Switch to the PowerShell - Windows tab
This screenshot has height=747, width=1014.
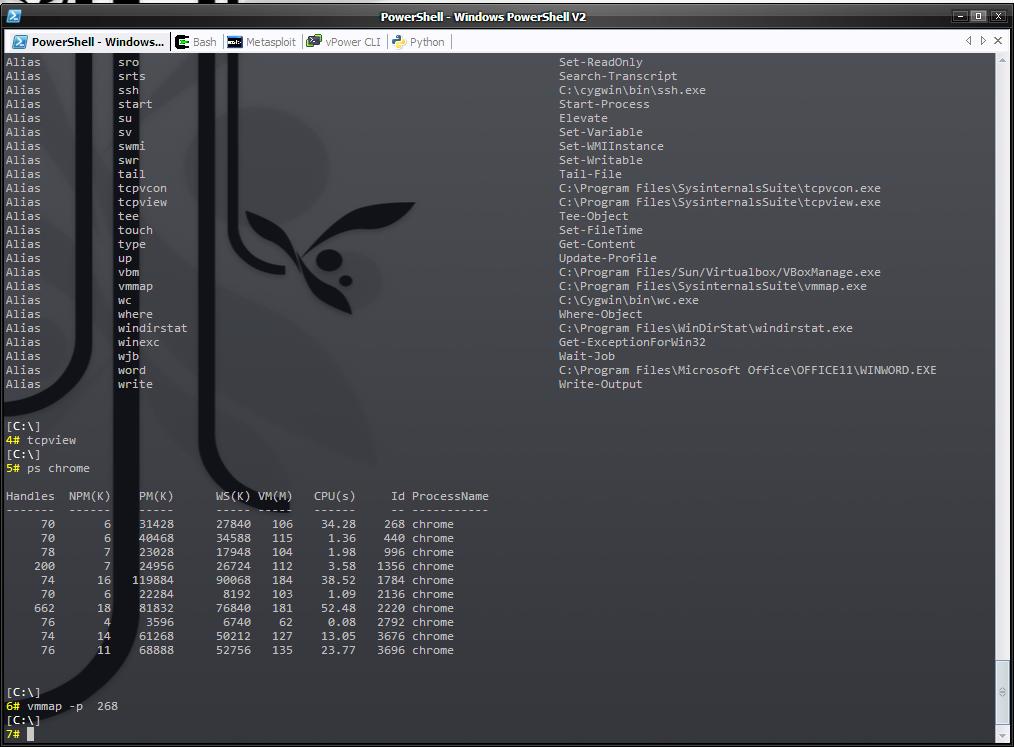pyautogui.click(x=88, y=42)
